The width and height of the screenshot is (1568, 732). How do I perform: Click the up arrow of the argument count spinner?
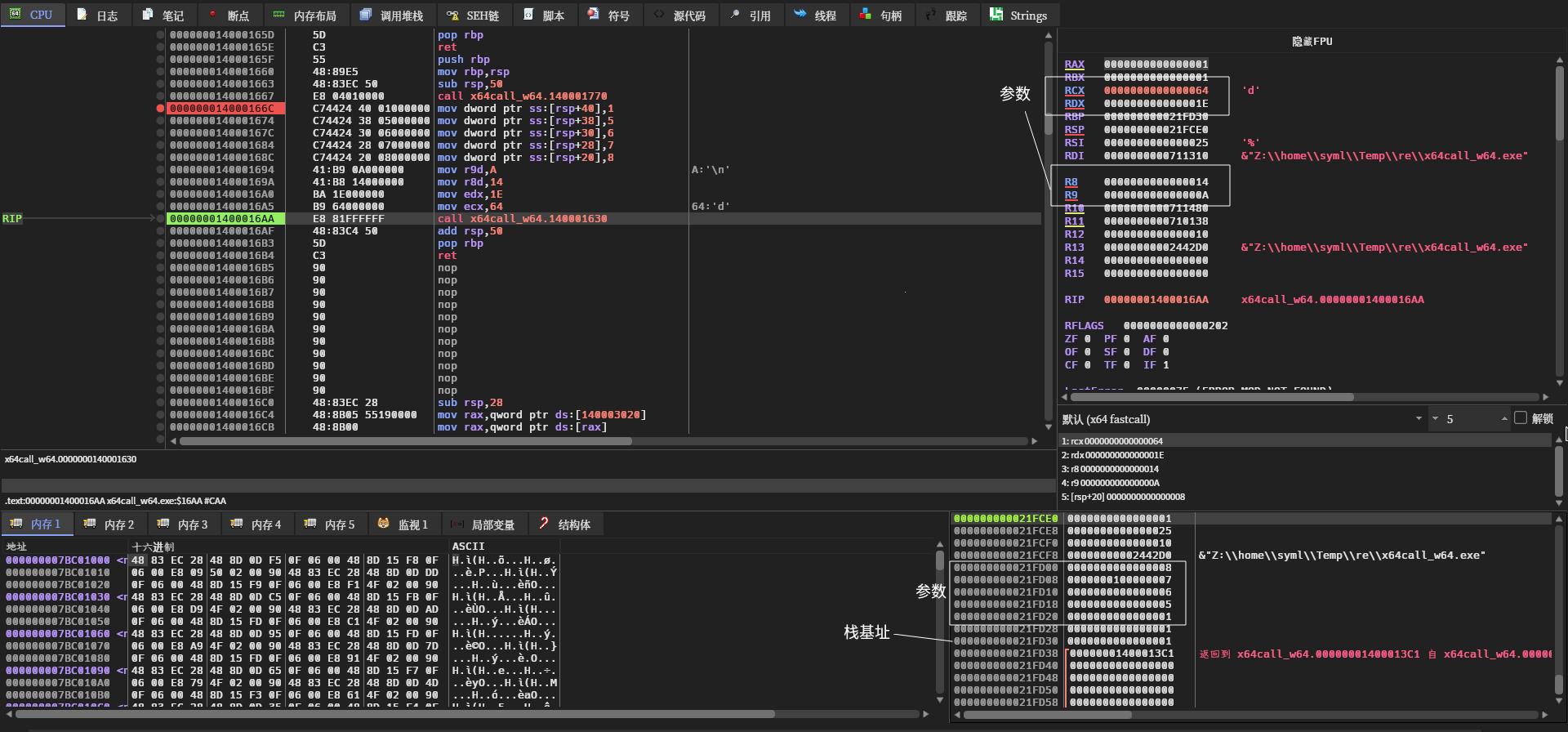click(1503, 417)
